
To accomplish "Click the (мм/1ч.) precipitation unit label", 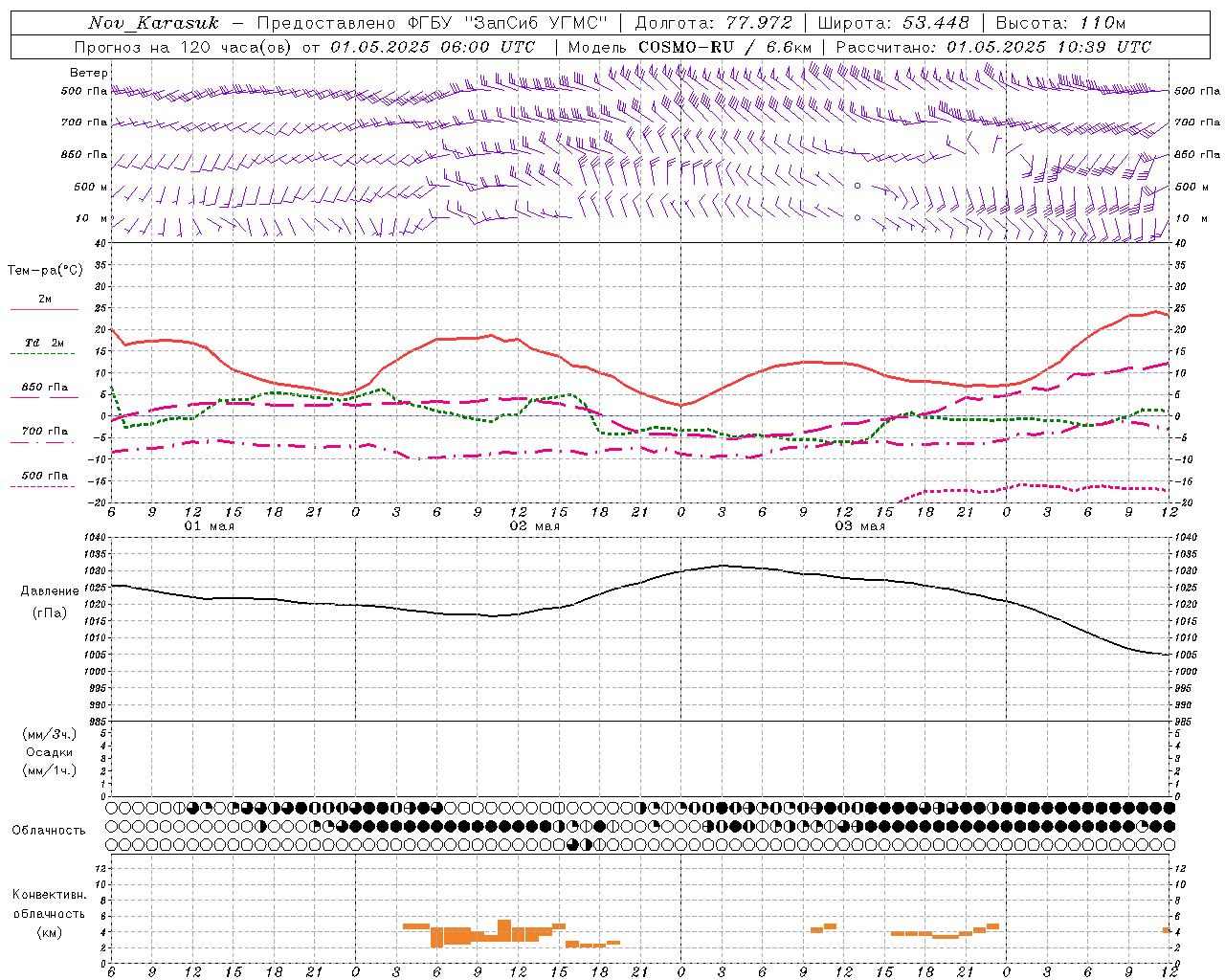I will [50, 770].
